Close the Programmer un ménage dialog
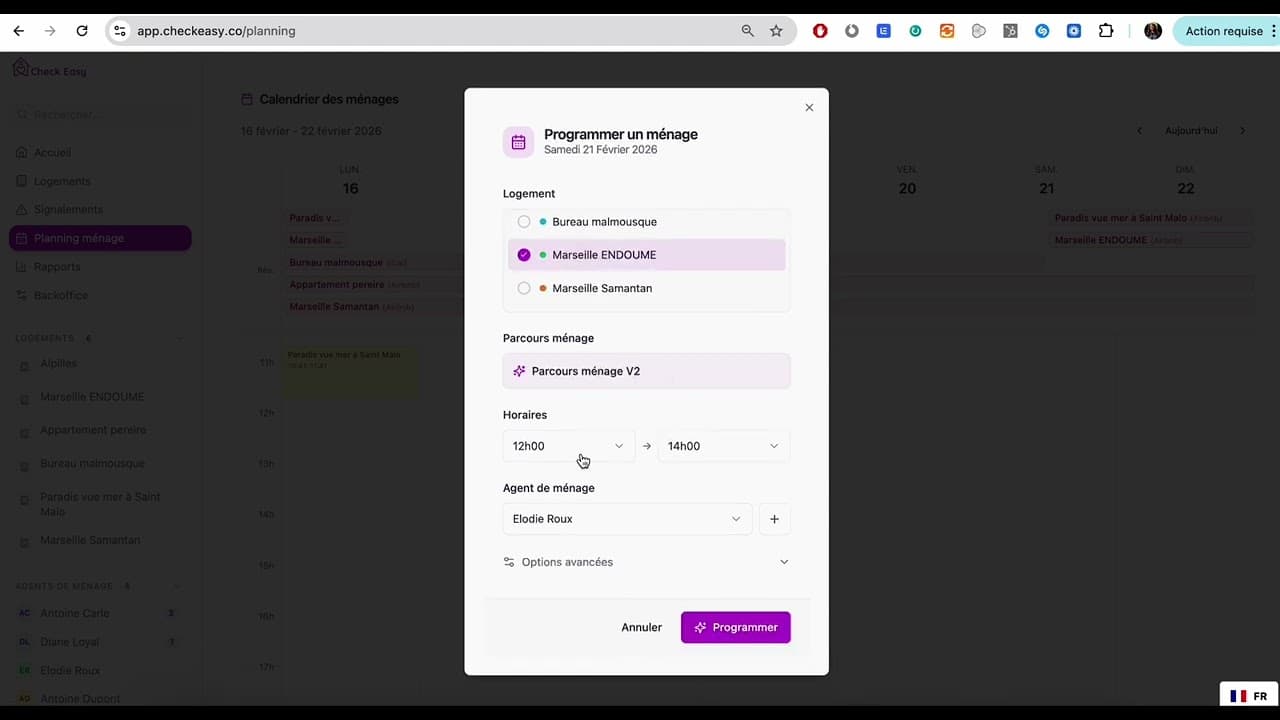This screenshot has height=720, width=1280. 809,107
